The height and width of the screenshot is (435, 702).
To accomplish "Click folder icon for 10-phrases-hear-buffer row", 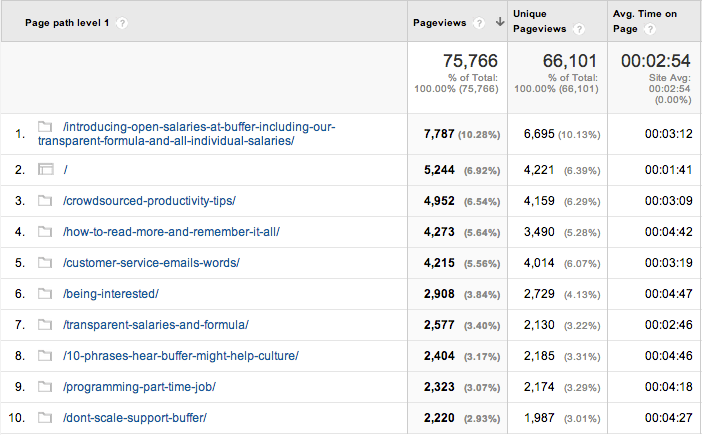I will [45, 355].
